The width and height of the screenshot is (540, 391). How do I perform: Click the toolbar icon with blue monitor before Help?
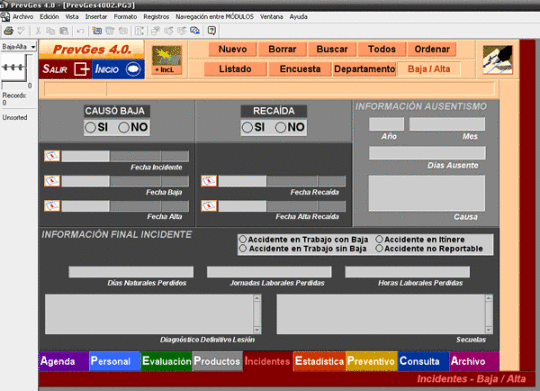point(195,31)
